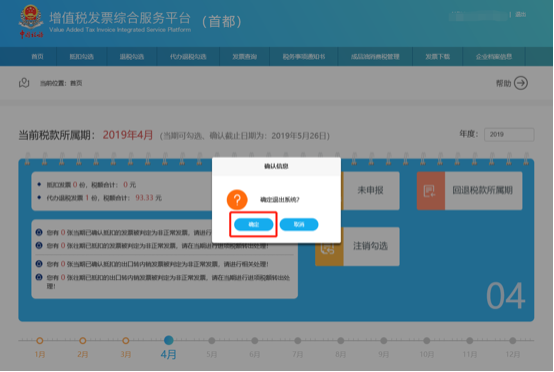Confirm exit with the 确定 button
This screenshot has width=554, height=372.
click(254, 224)
